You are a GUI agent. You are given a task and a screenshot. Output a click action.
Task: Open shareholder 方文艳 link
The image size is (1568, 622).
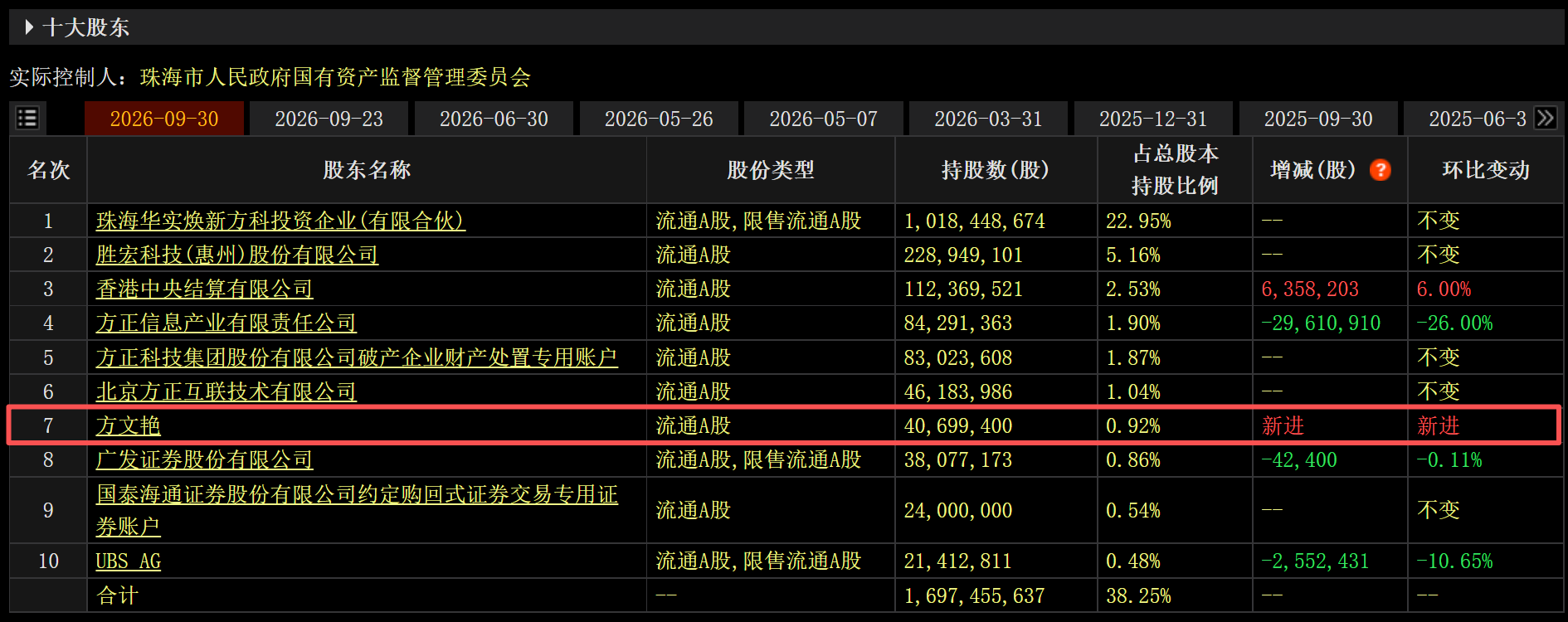128,425
